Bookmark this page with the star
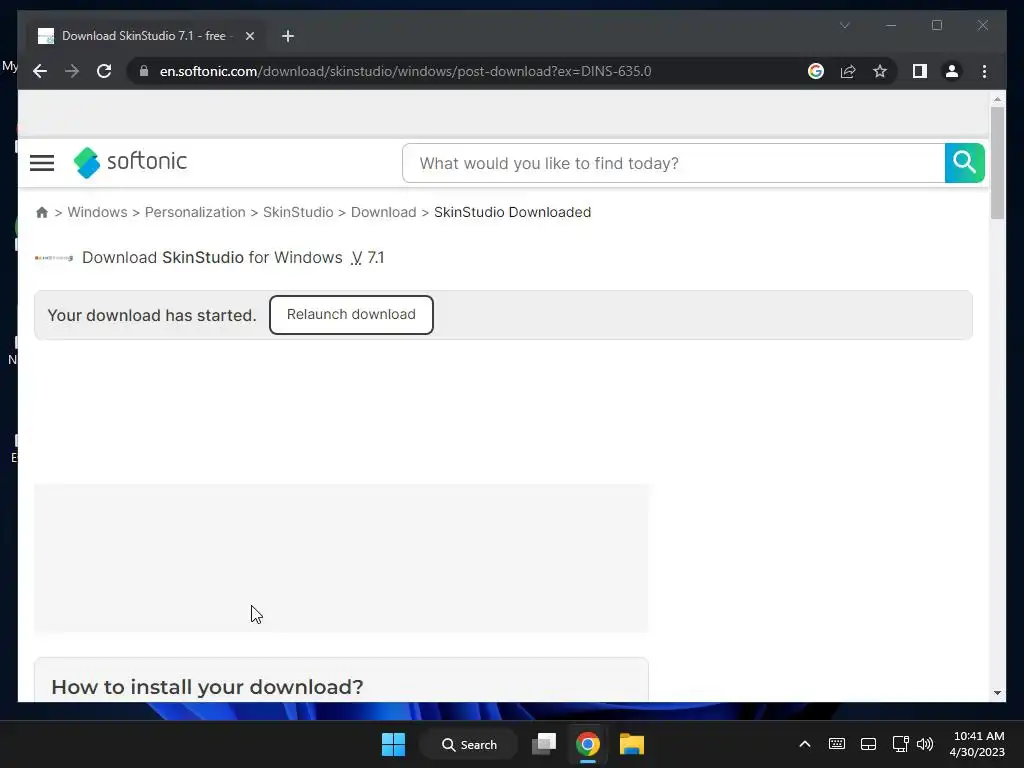This screenshot has height=768, width=1024. (880, 71)
